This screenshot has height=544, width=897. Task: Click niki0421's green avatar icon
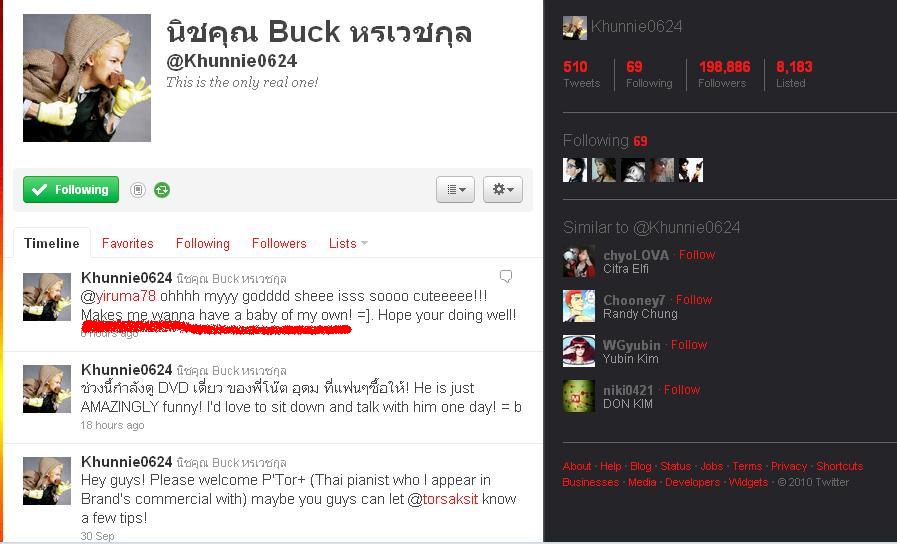coord(579,396)
